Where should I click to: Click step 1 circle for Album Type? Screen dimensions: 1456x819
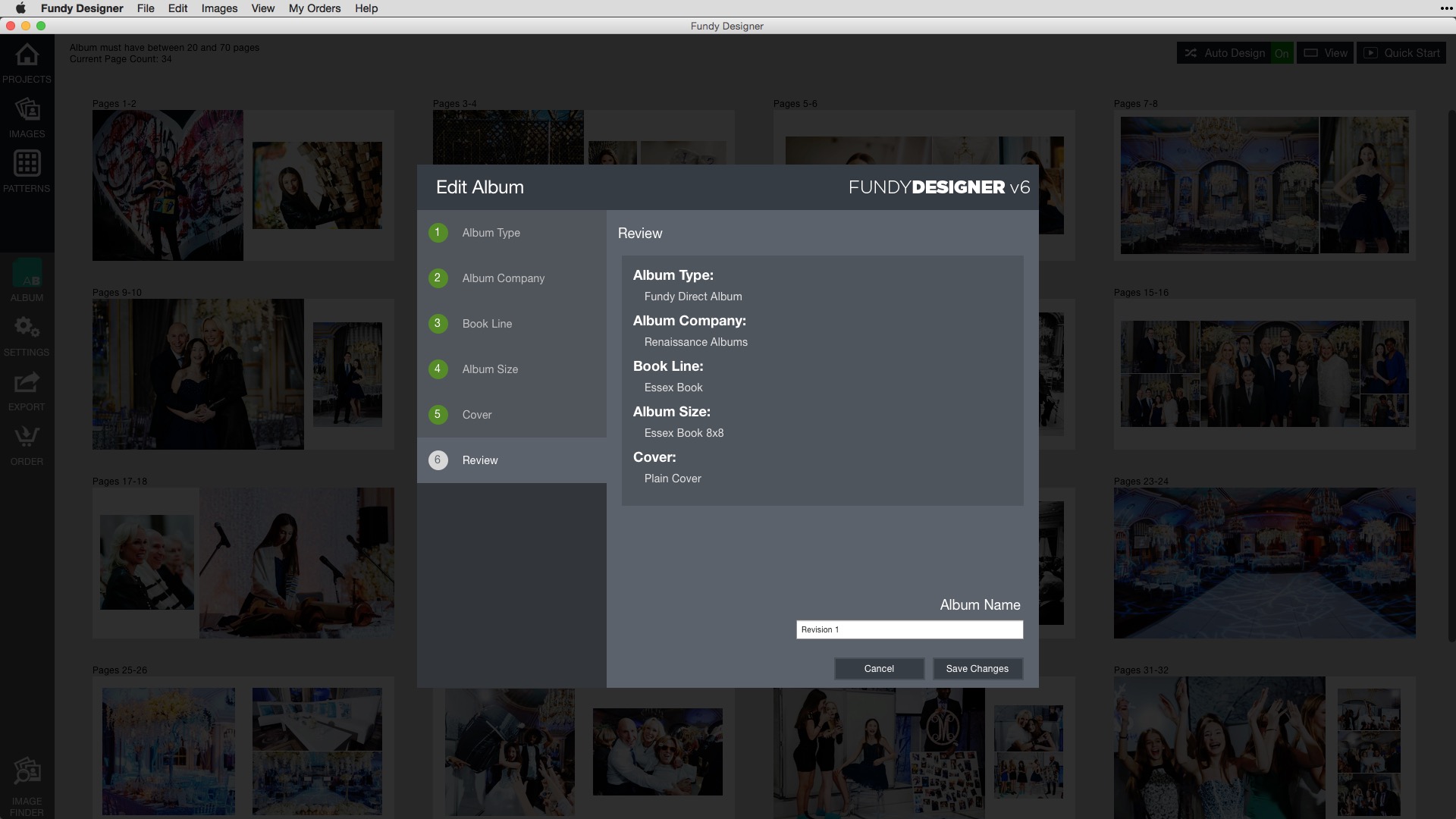(438, 233)
